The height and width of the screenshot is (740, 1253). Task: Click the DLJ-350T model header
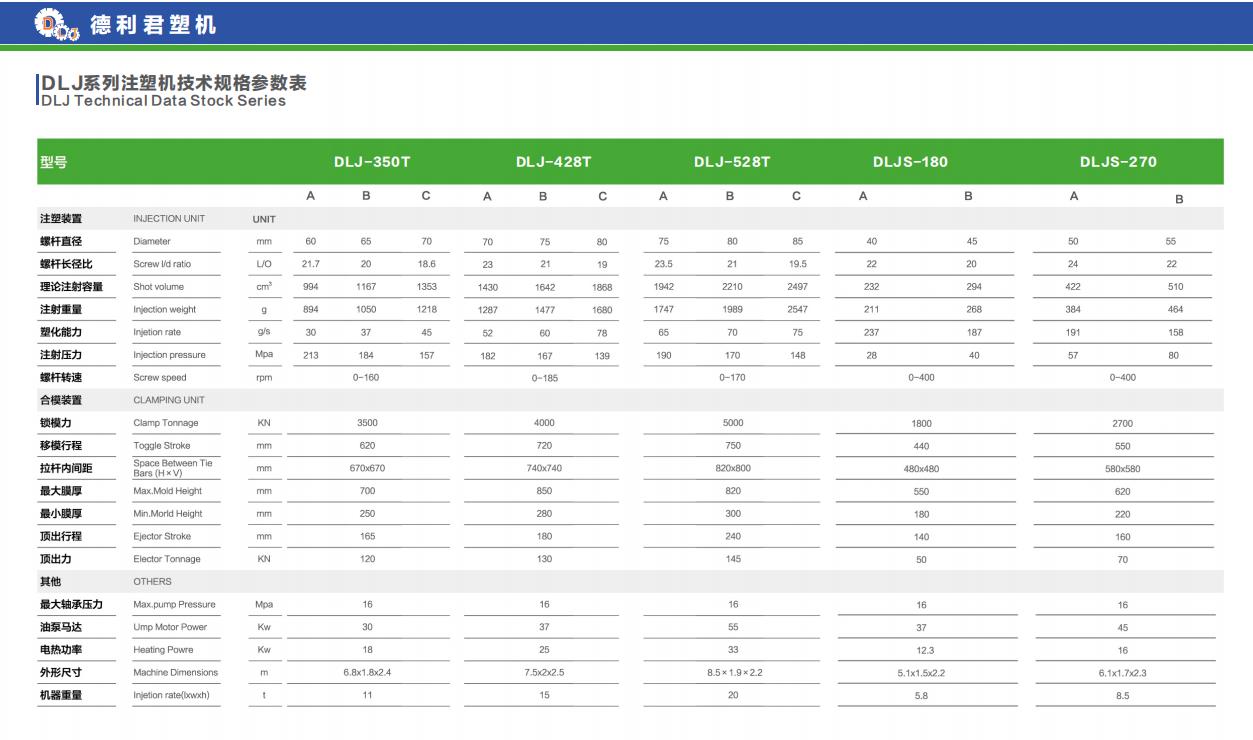(372, 162)
